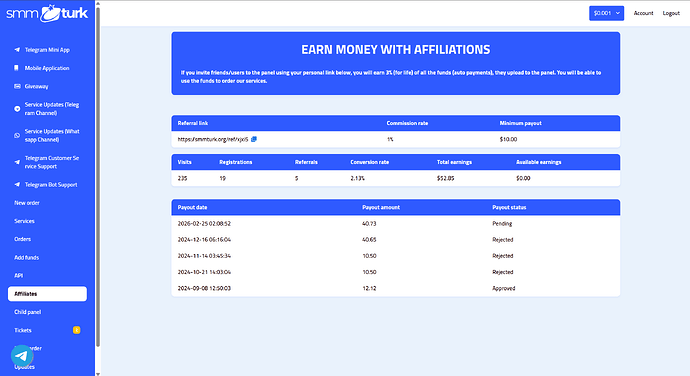Viewport: 690px width, 376px height.
Task: Open Telegram Mini App sidebar link
Action: (x=47, y=50)
